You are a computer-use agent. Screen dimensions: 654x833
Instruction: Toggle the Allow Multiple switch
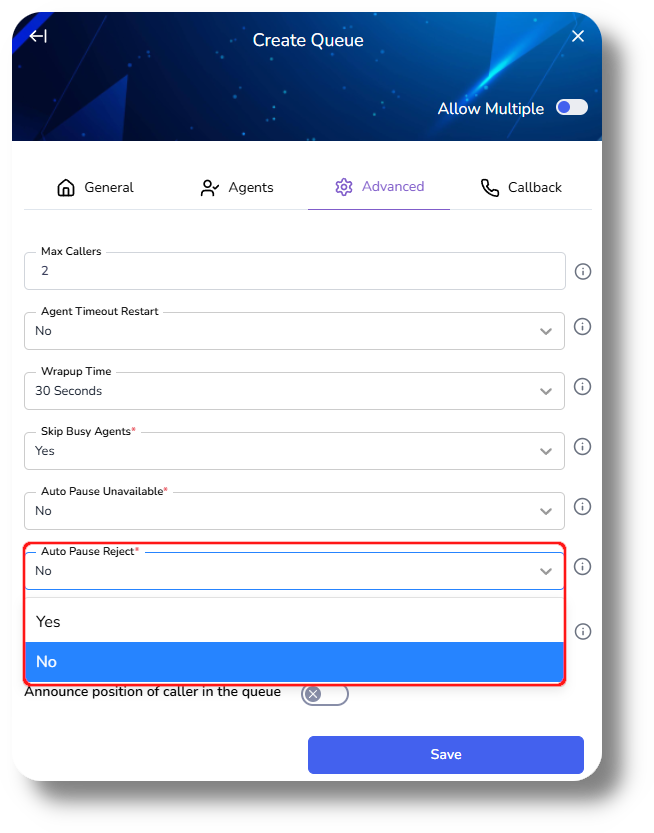click(572, 108)
